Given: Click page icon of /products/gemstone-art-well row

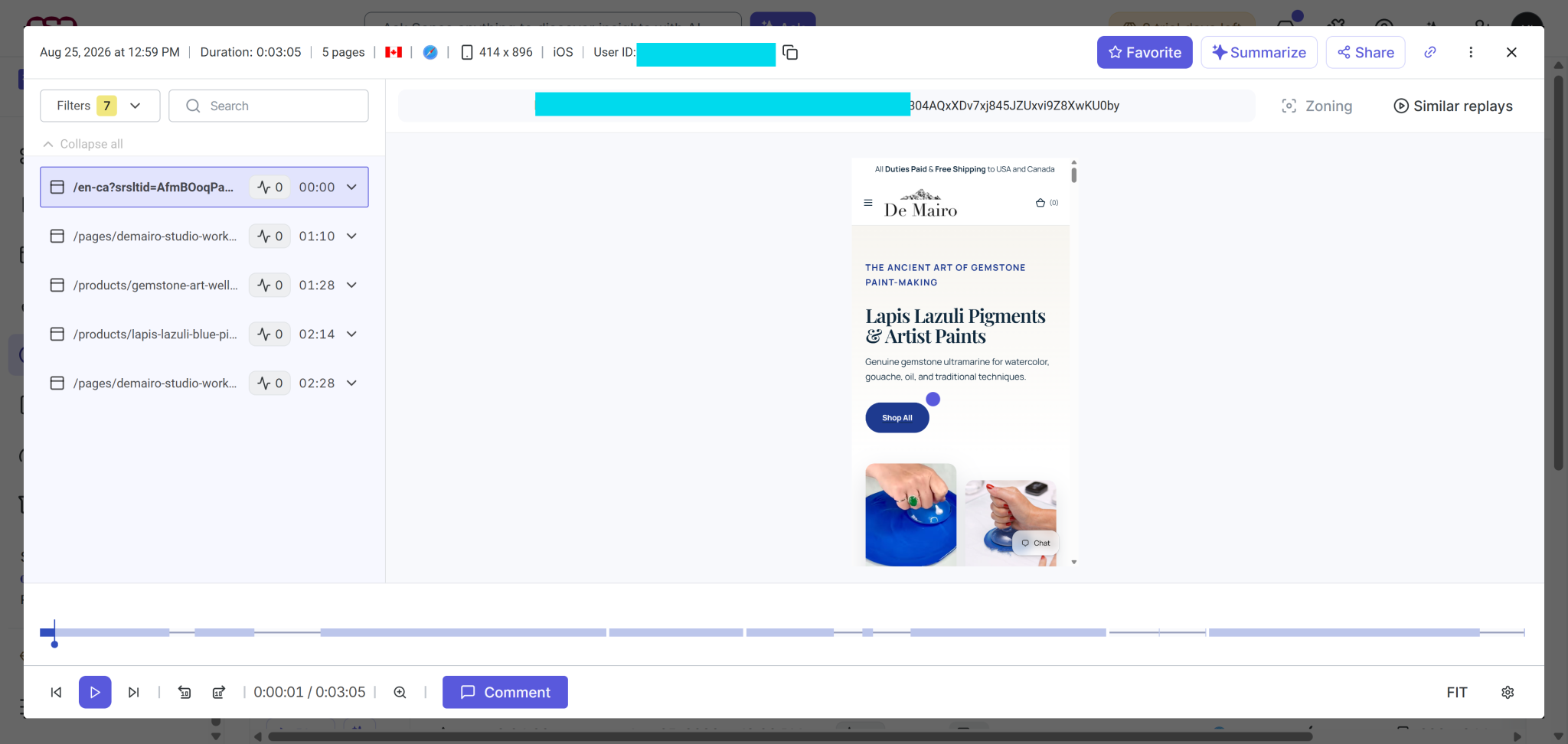Looking at the screenshot, I should [57, 285].
